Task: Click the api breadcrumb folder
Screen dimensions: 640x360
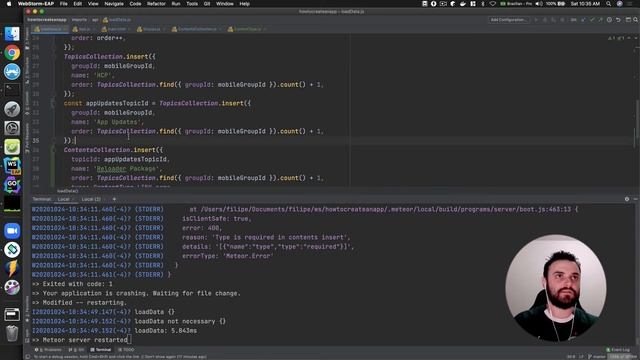Action: (x=95, y=20)
